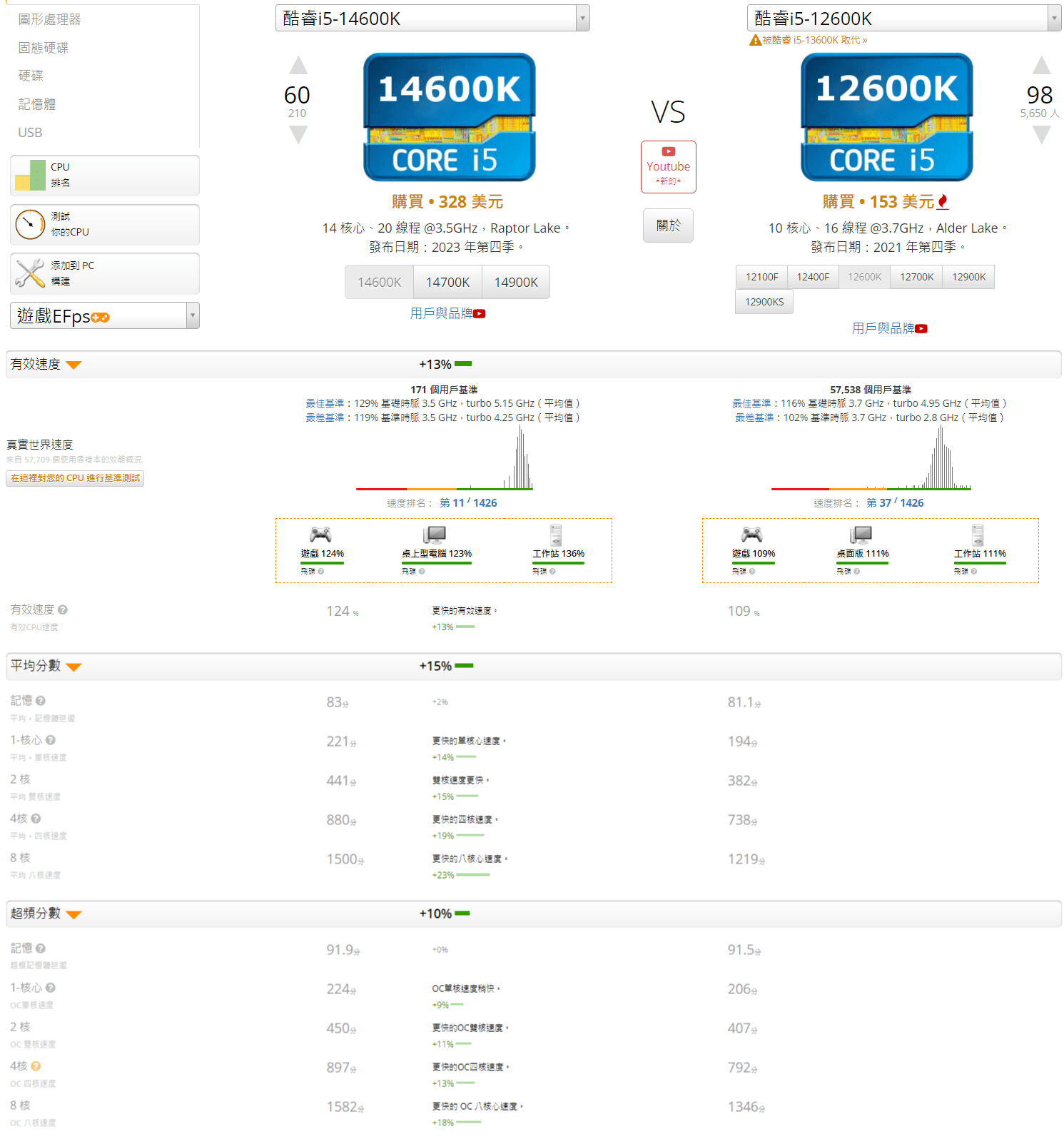The image size is (1064, 1144).
Task: Click the help icon beside 平均 1-核心
Action: click(x=51, y=740)
